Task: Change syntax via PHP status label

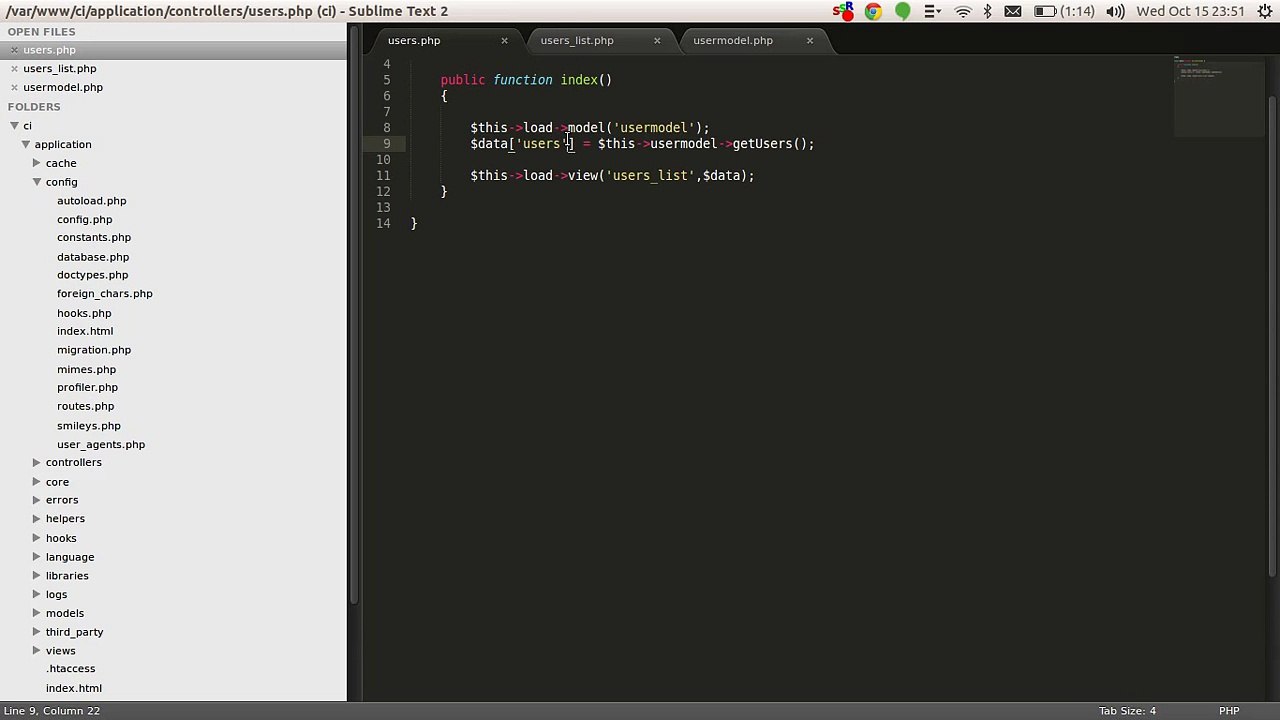Action: (1229, 711)
